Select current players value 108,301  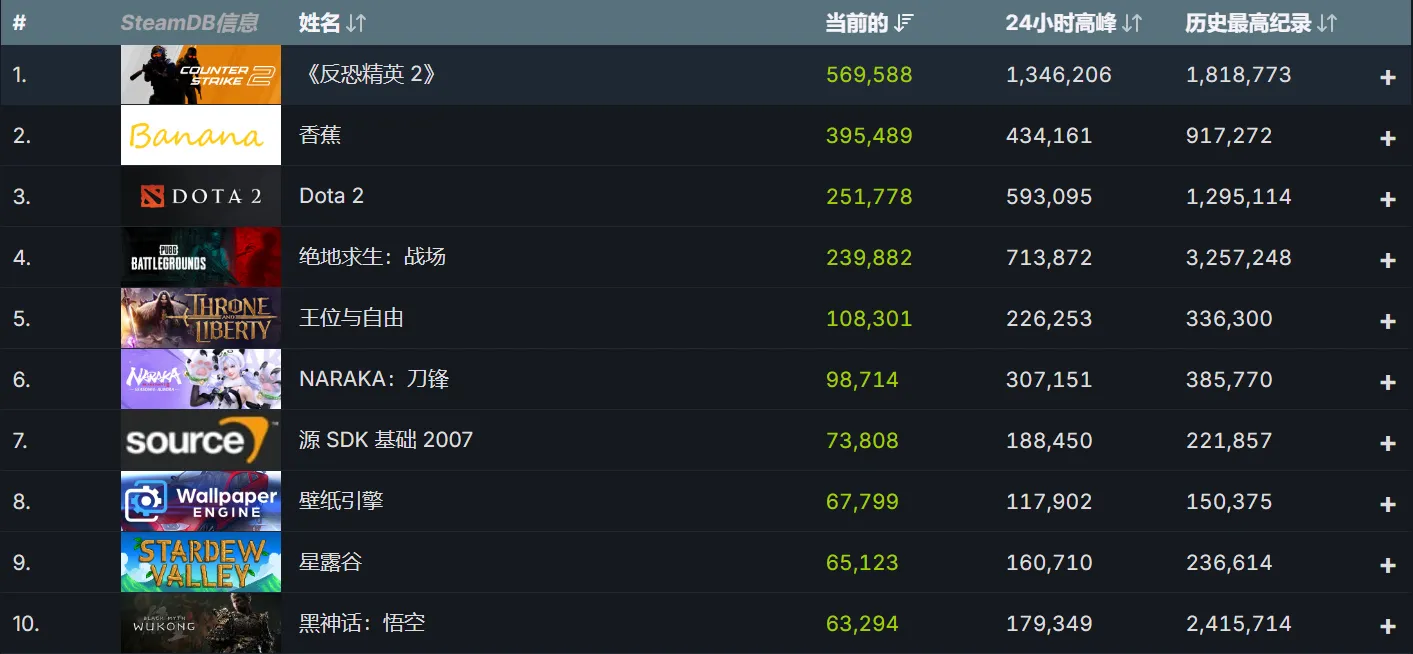pyautogui.click(x=869, y=319)
